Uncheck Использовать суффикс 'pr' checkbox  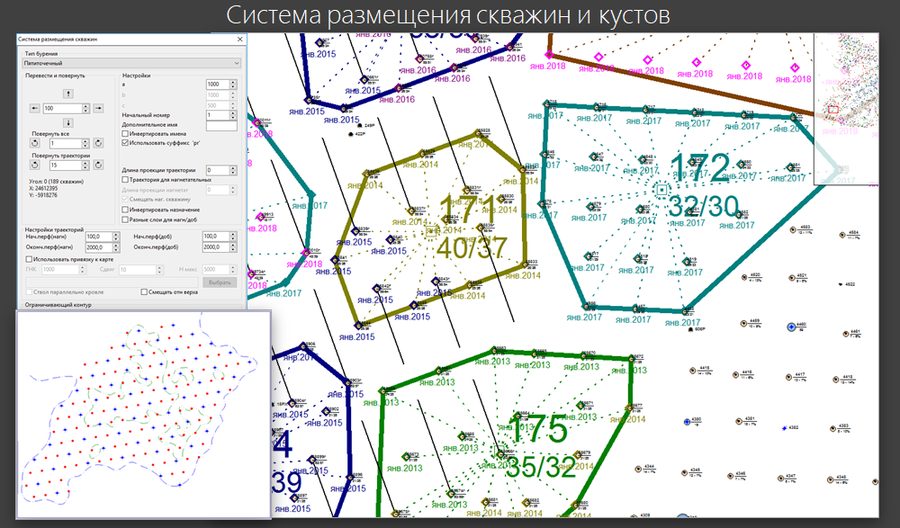coord(126,142)
